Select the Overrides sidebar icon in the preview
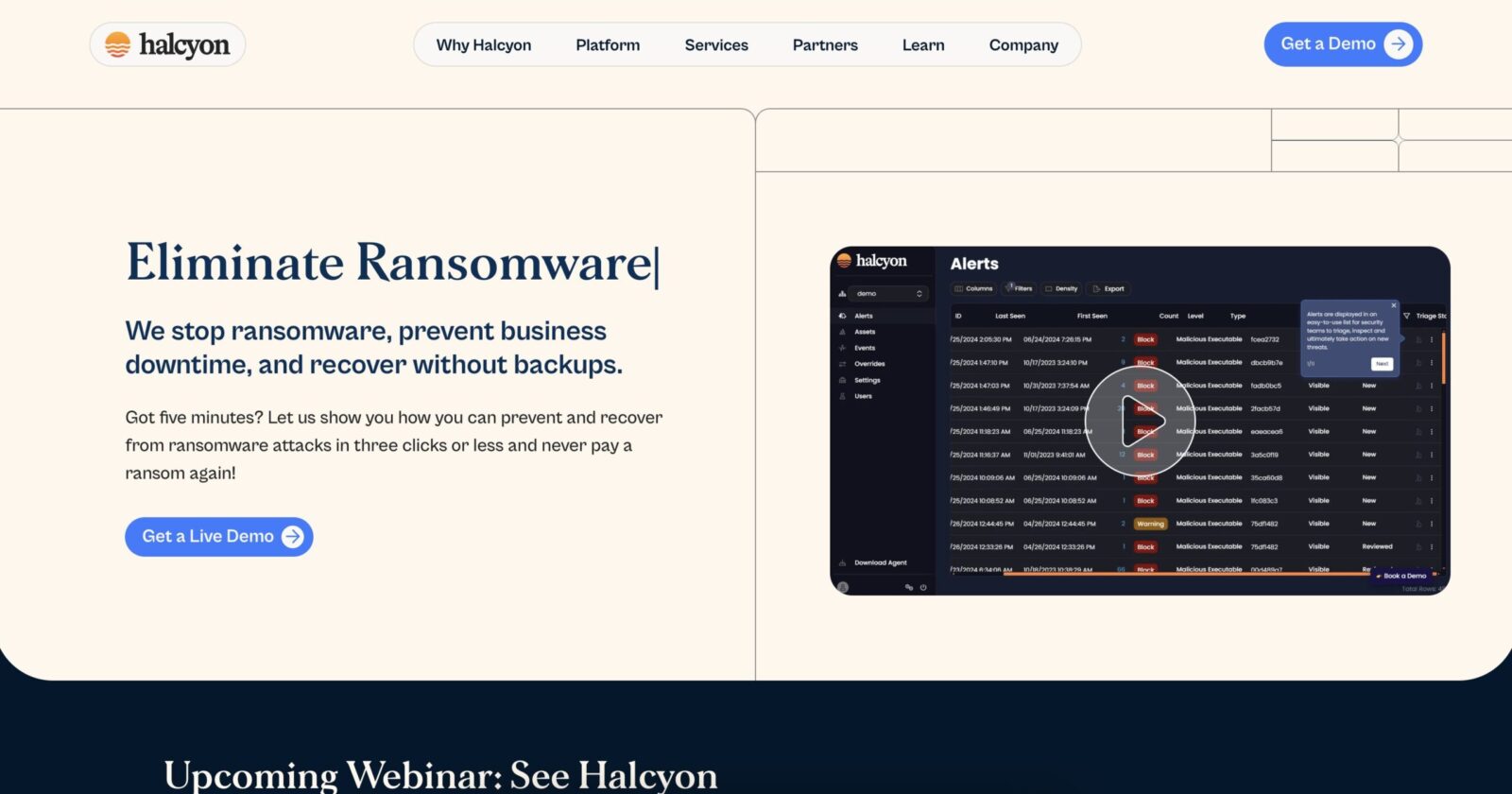1512x794 pixels. tap(842, 364)
